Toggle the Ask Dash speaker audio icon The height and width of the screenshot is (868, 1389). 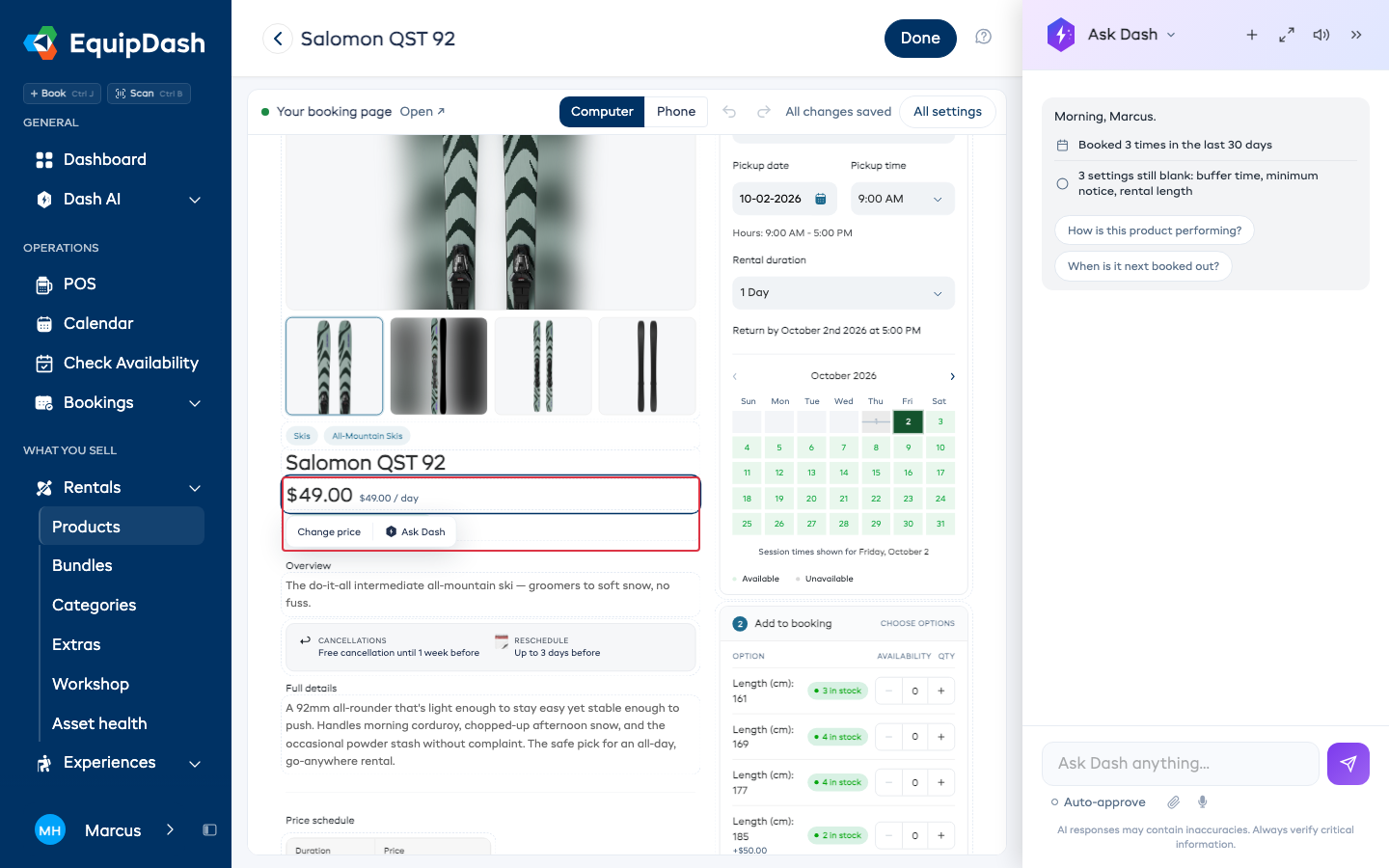pyautogui.click(x=1321, y=35)
